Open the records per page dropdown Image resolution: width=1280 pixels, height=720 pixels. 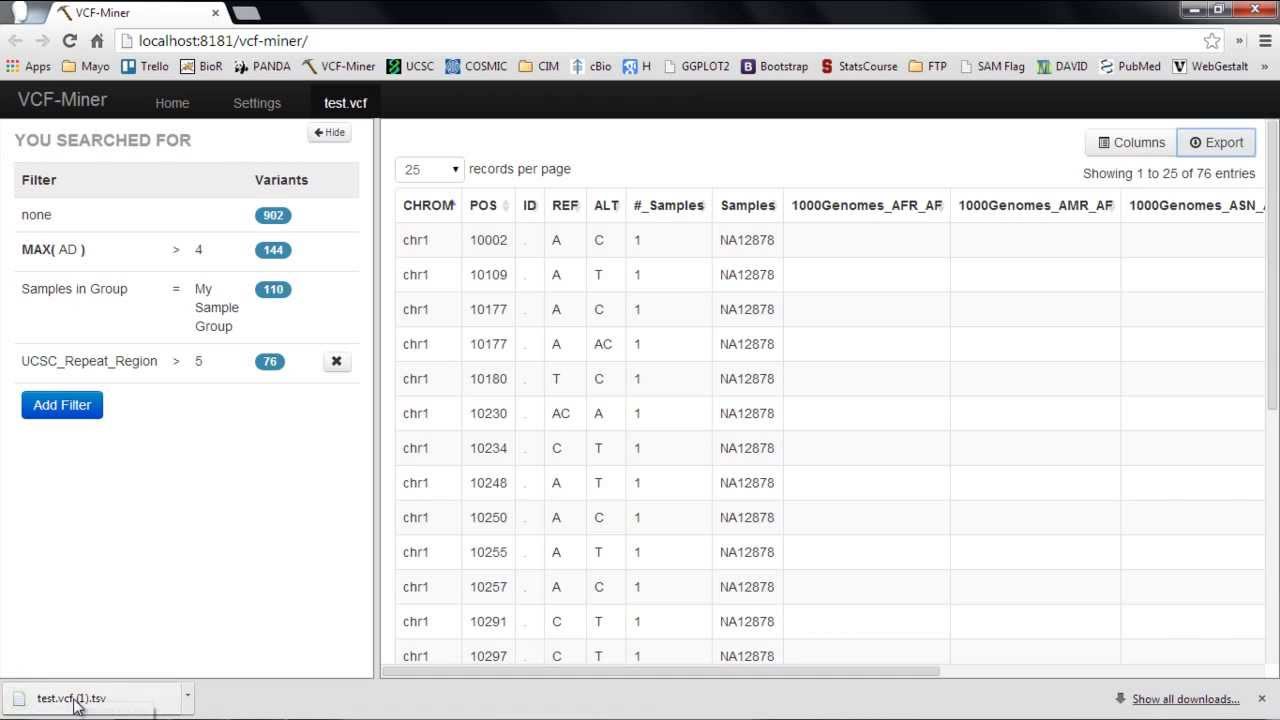point(429,170)
